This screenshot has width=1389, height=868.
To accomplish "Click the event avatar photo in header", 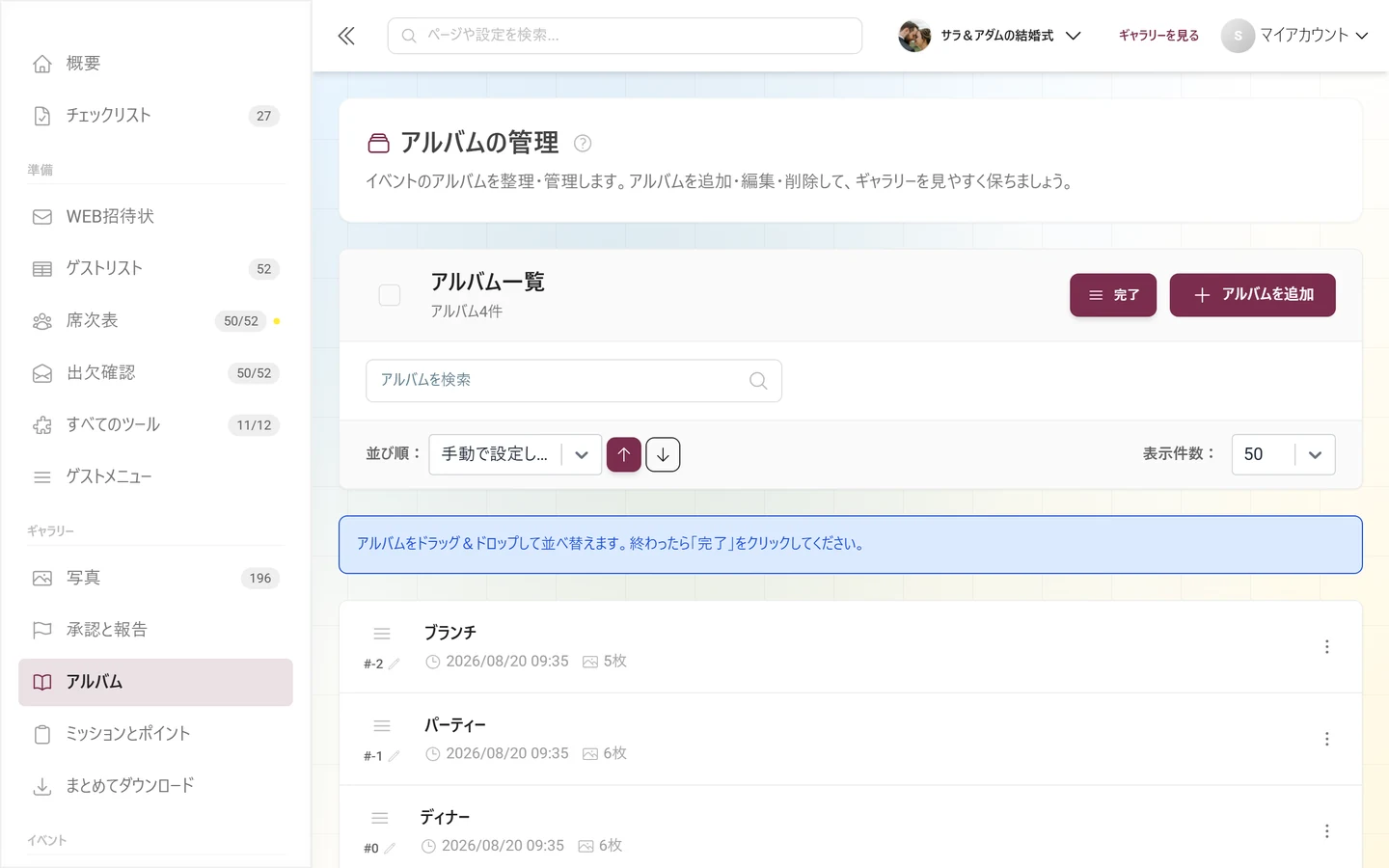I will 914,36.
